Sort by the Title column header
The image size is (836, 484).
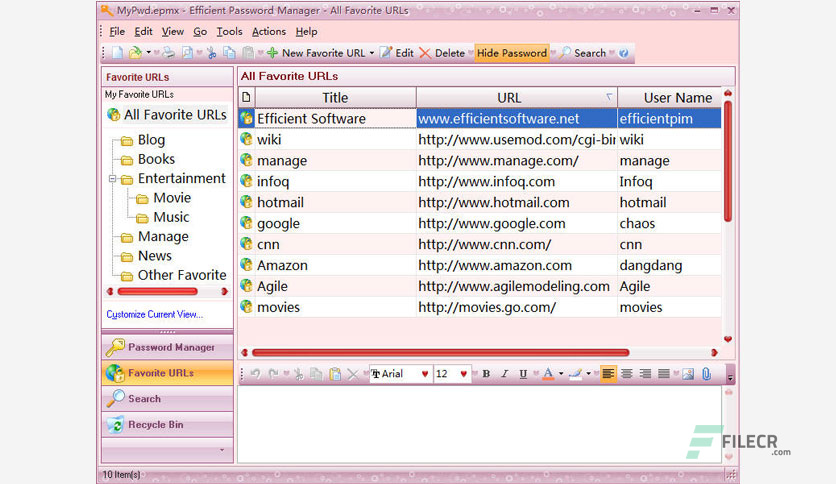coord(335,98)
